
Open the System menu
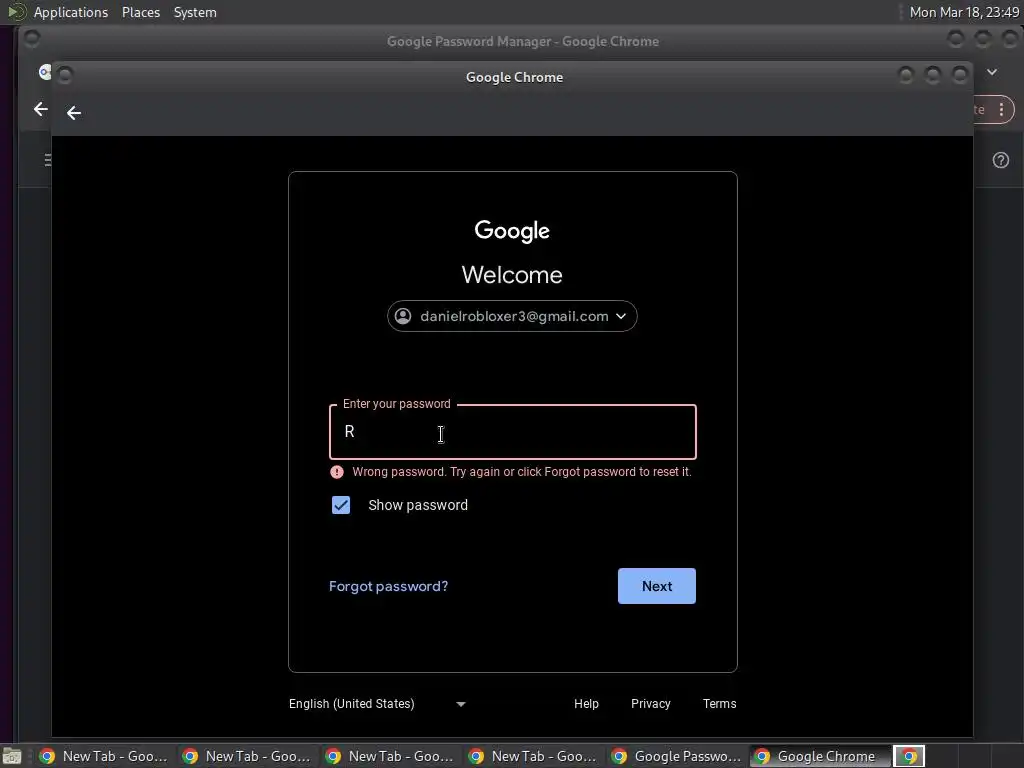(x=195, y=12)
